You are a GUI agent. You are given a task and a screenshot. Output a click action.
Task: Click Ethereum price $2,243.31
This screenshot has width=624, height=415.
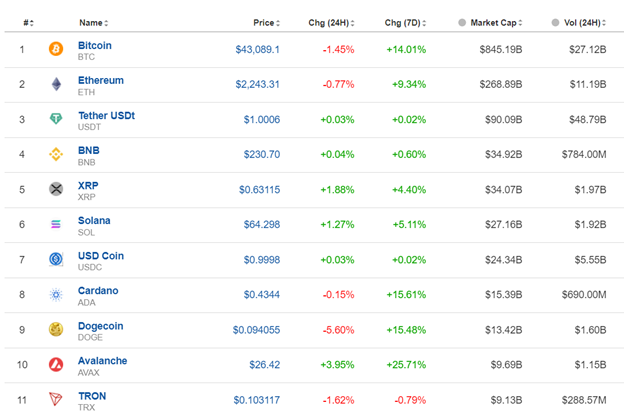(x=257, y=84)
